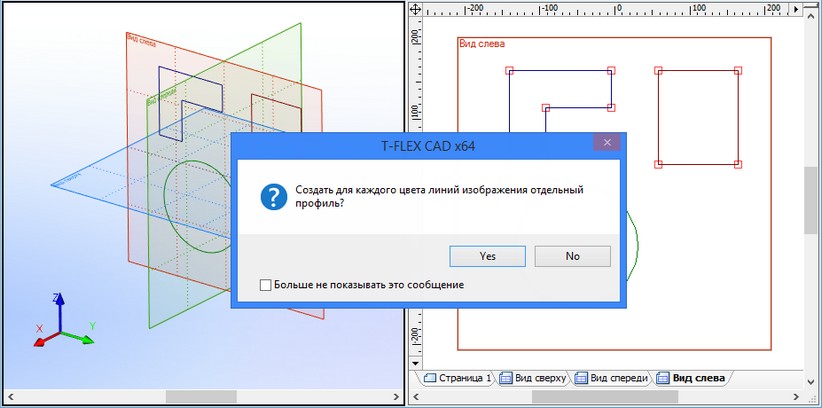
Task: Click the dialog title 'T-FLEX CAD x64'
Action: point(428,146)
